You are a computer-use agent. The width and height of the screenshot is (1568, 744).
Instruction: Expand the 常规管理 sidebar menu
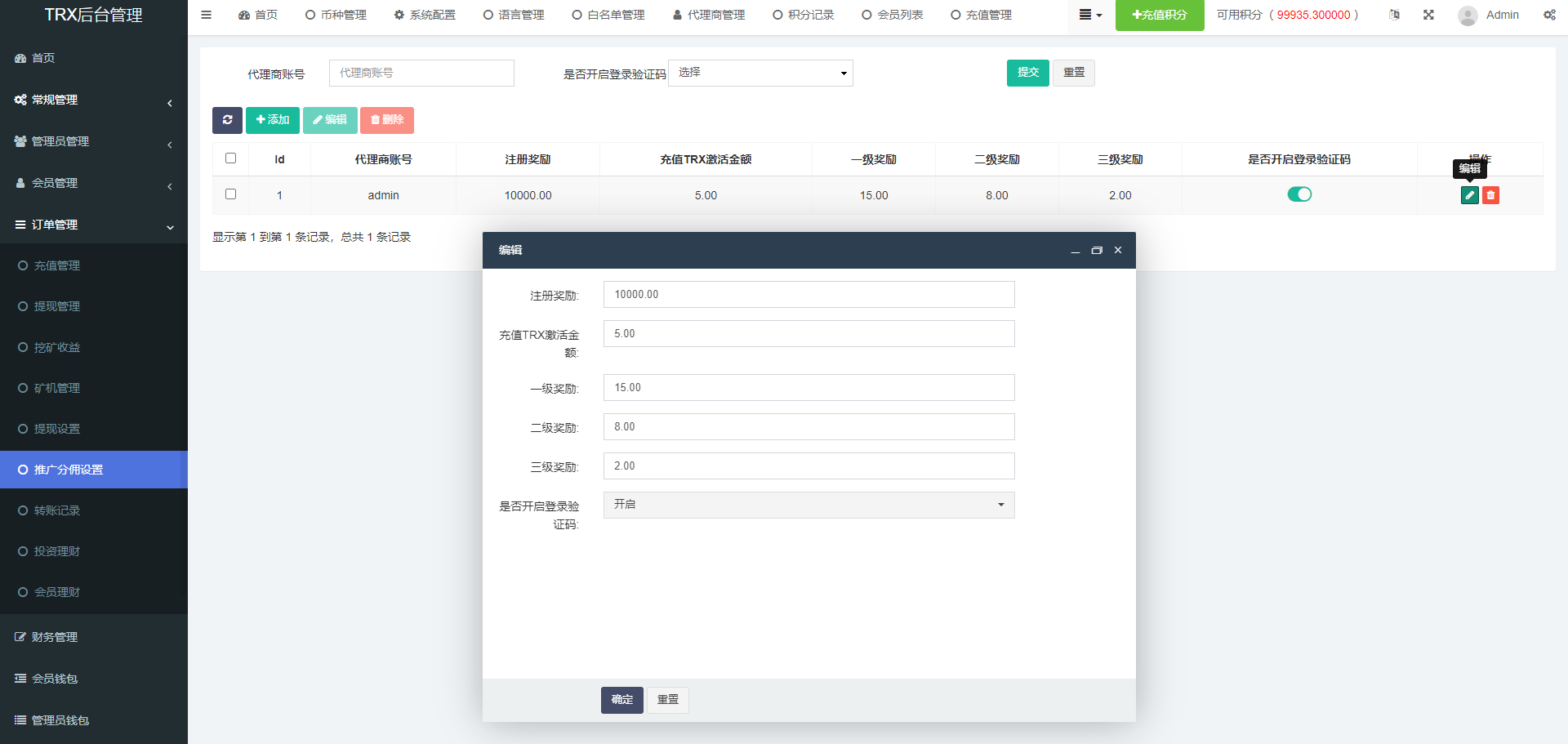tap(93, 100)
